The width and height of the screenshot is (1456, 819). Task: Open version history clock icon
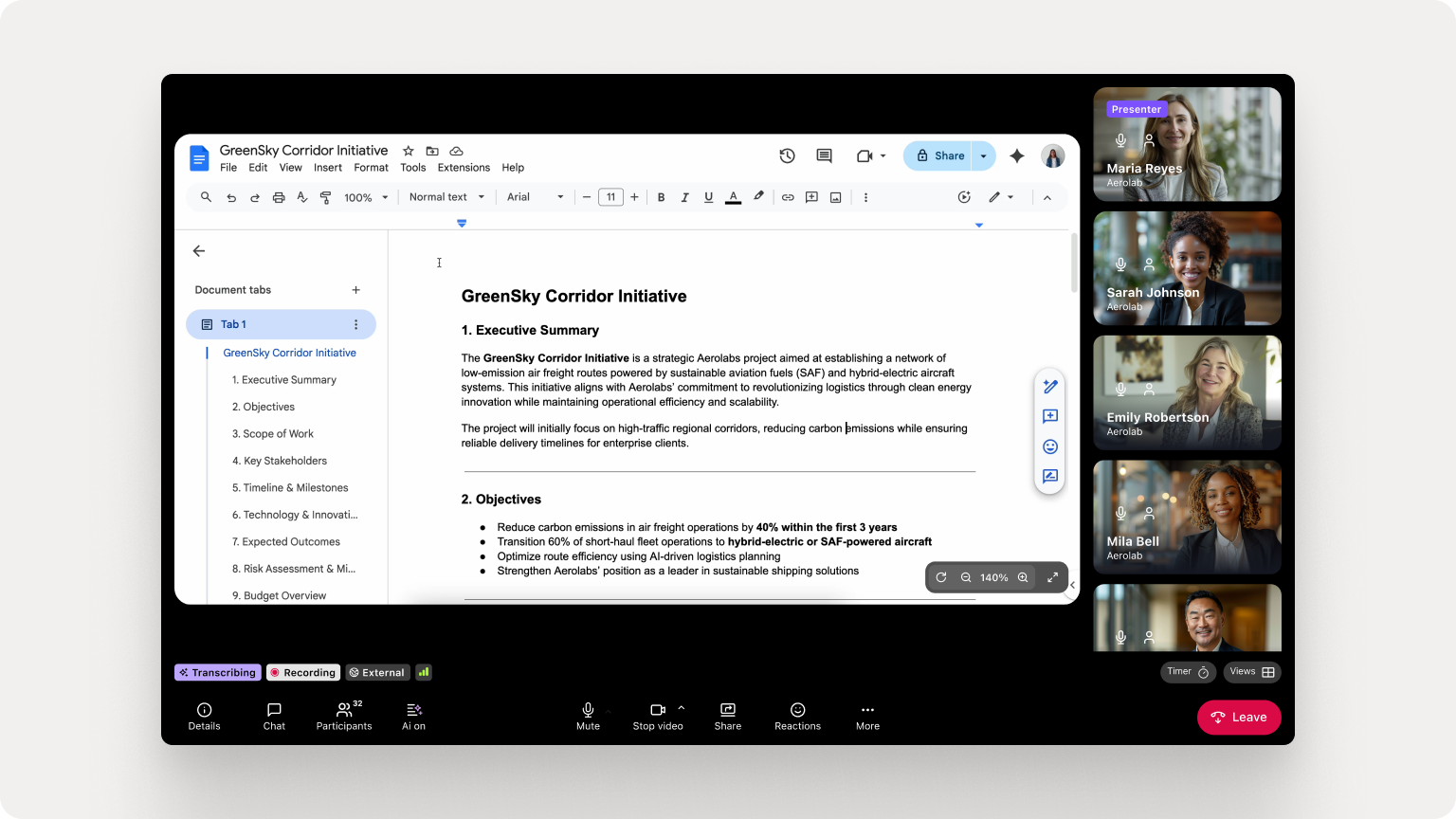787,156
